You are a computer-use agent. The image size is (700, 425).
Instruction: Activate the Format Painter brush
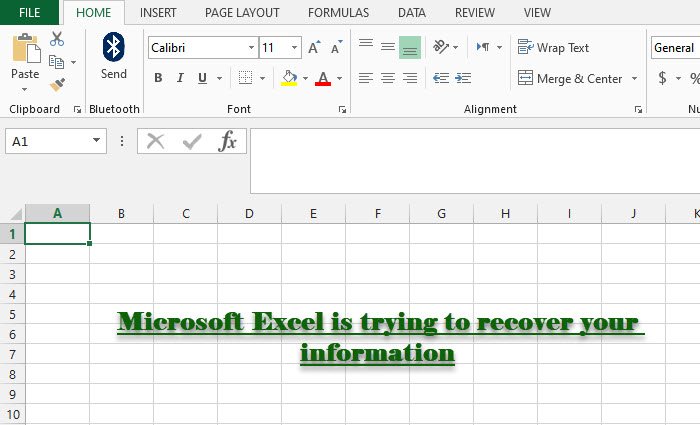(x=57, y=84)
